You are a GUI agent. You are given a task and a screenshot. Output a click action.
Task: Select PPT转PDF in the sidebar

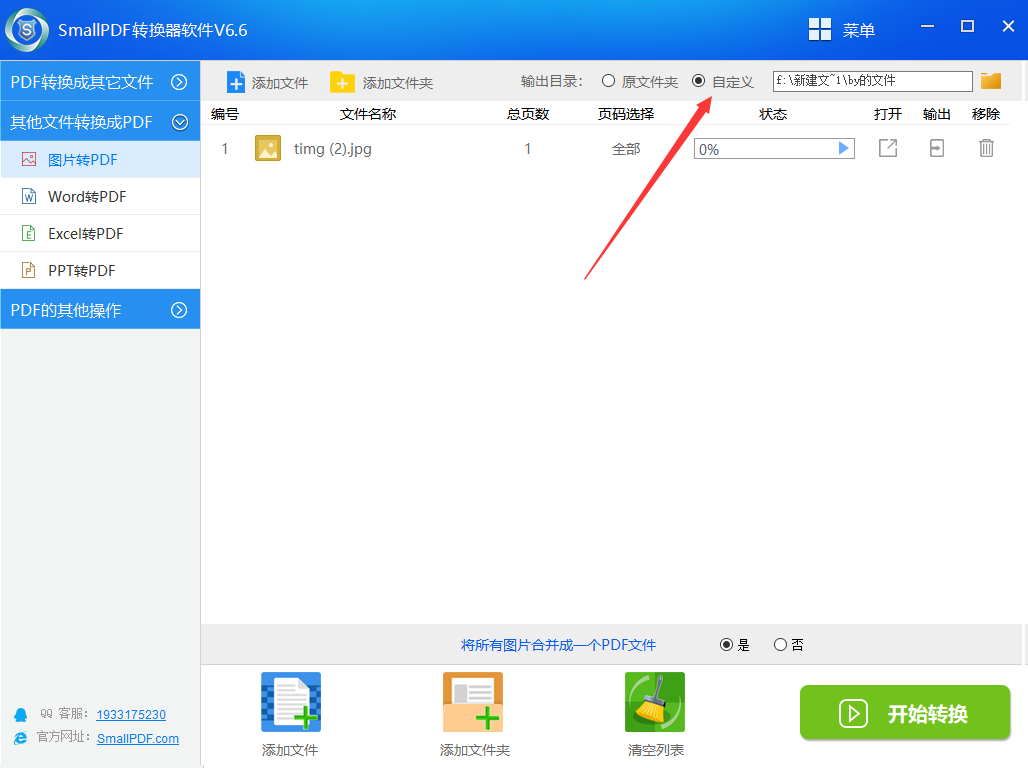[100, 270]
